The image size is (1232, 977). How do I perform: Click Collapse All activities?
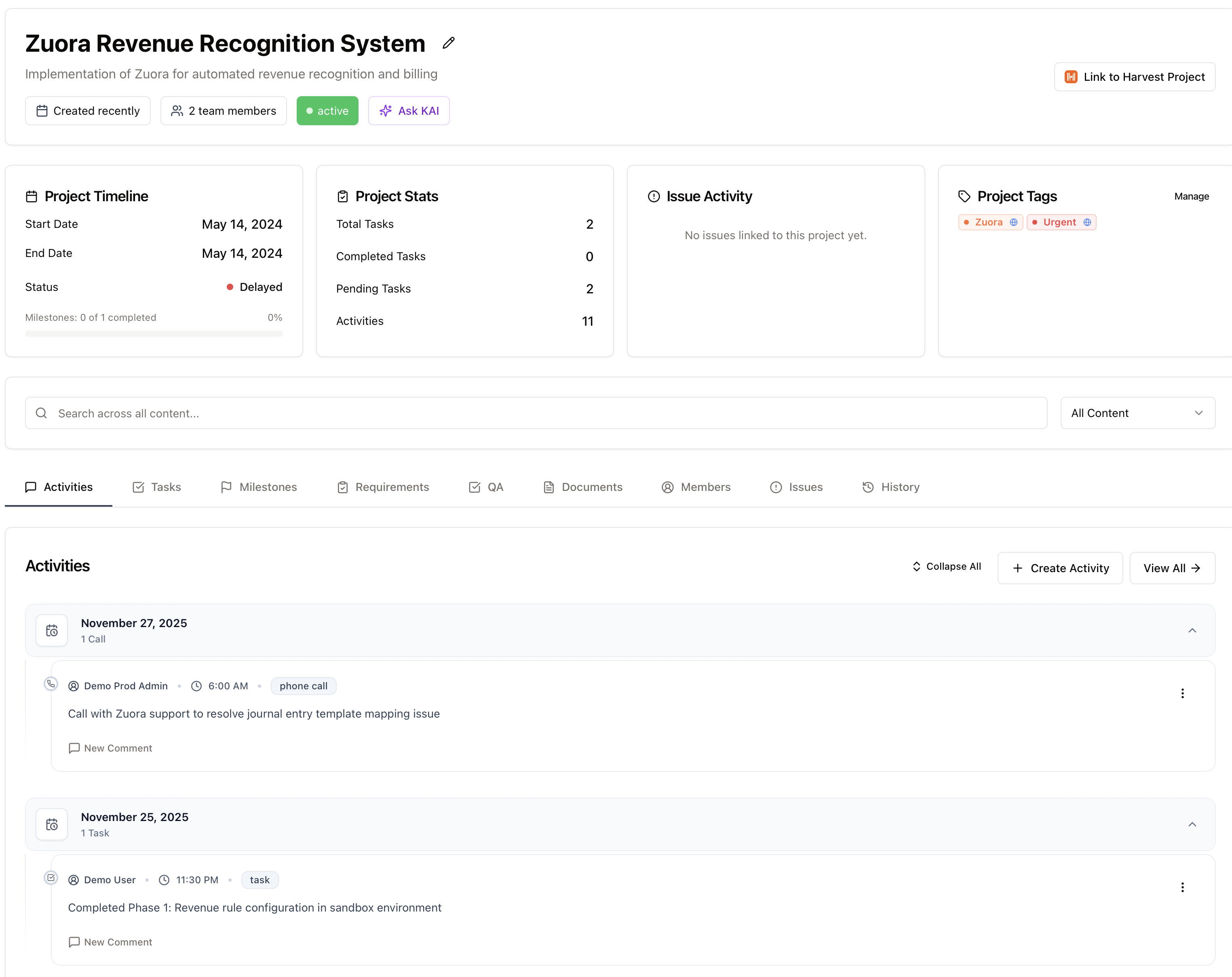point(946,567)
